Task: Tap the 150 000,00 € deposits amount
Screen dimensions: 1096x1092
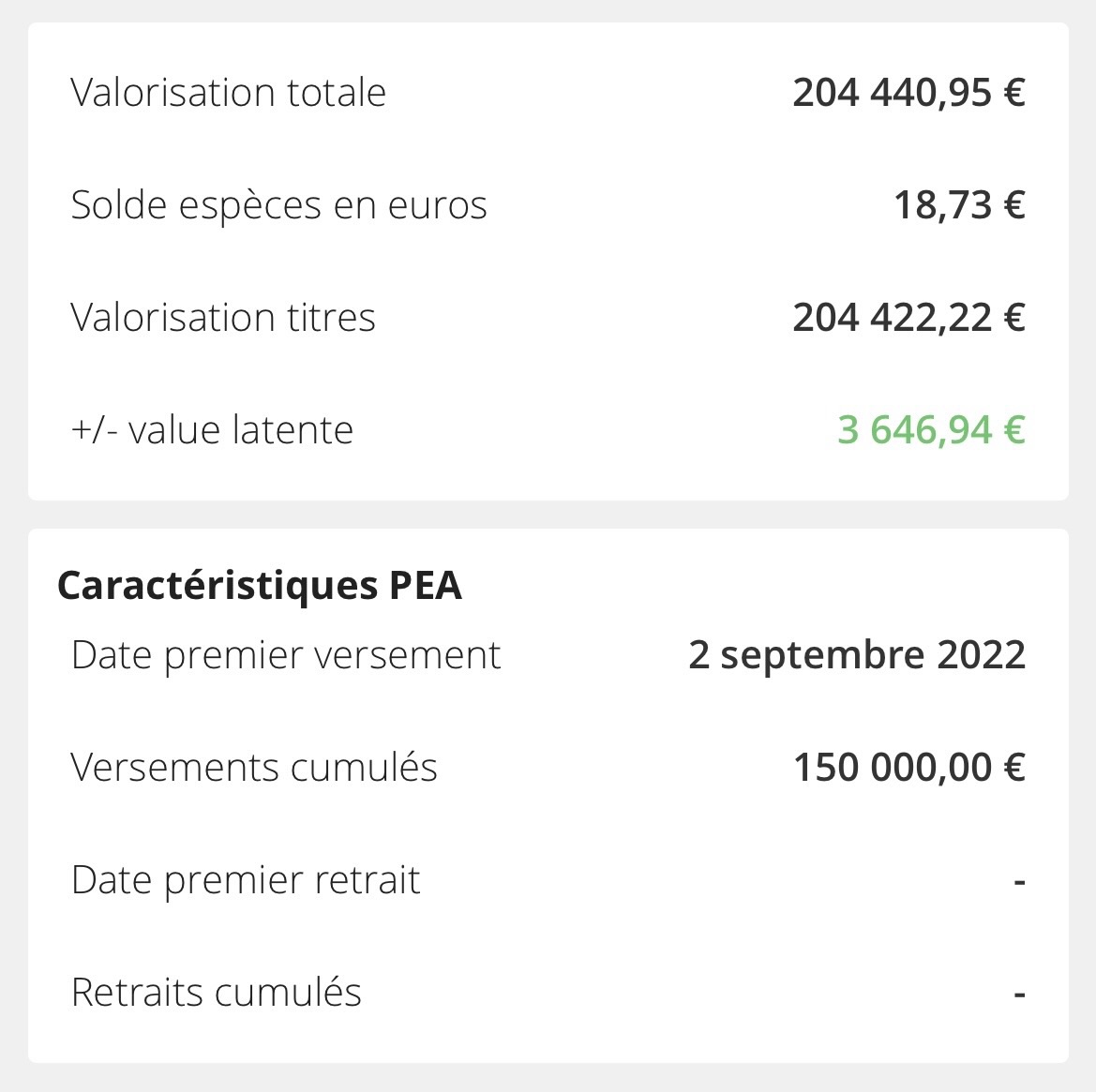Action: (909, 768)
